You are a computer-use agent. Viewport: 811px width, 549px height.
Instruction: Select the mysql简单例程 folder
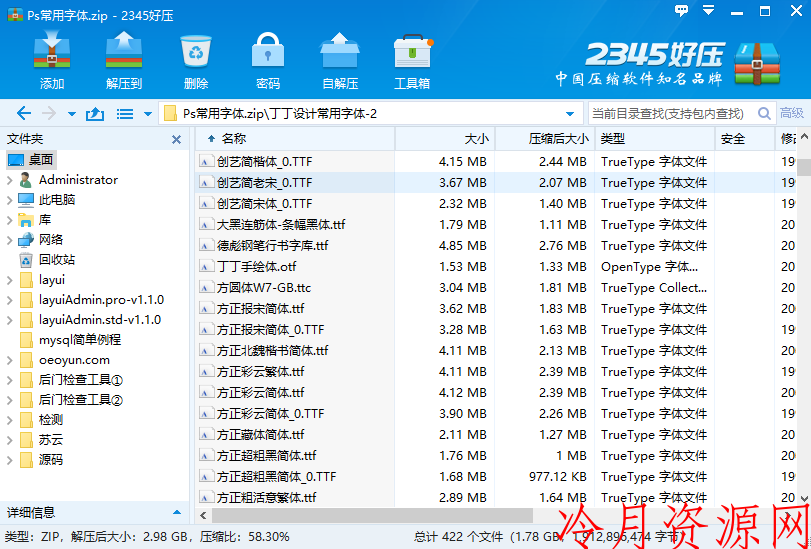tap(80, 340)
